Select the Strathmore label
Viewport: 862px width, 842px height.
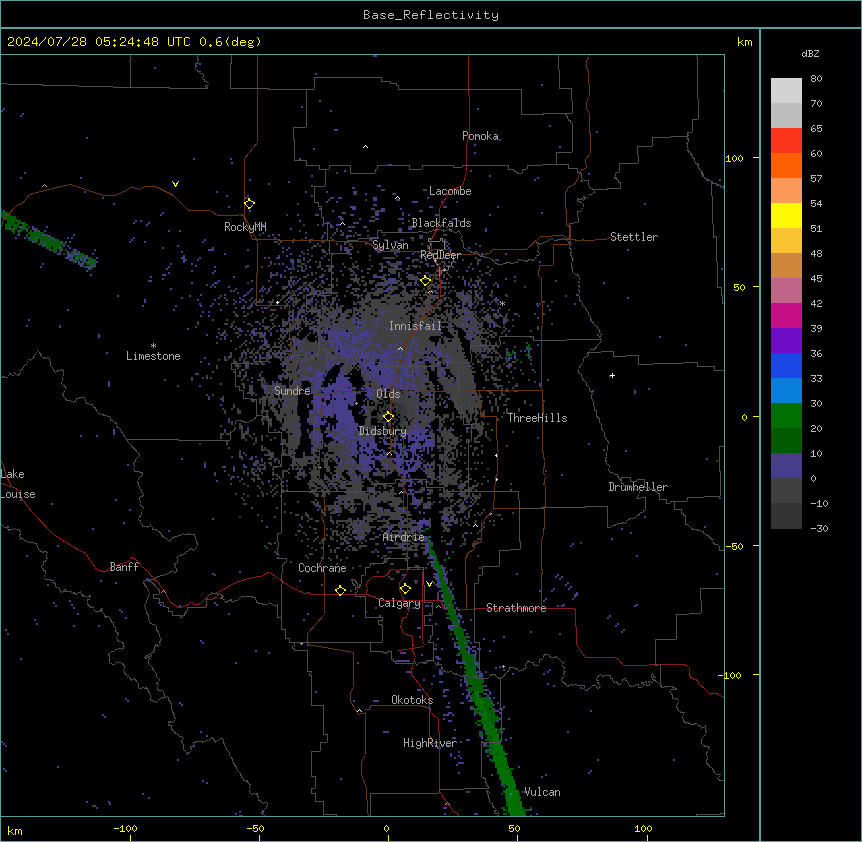(x=516, y=608)
